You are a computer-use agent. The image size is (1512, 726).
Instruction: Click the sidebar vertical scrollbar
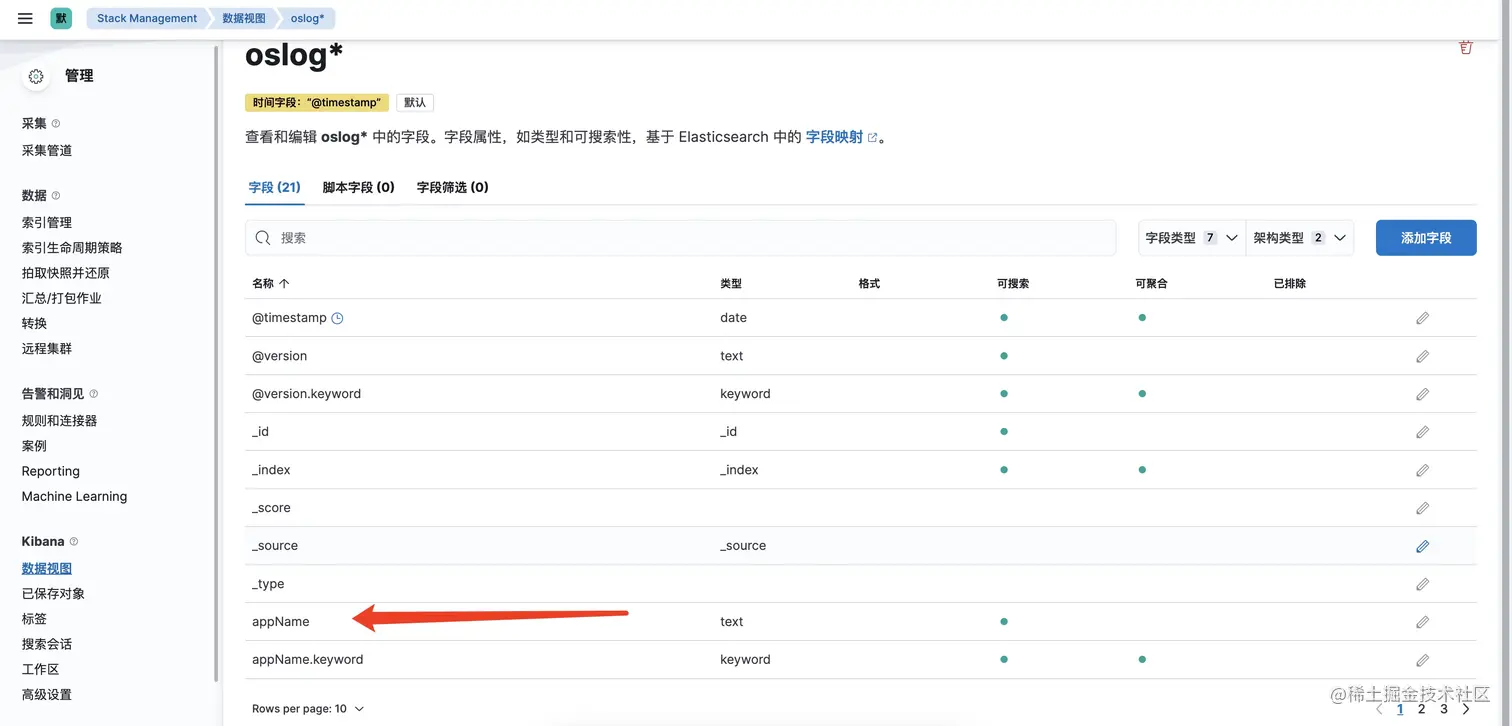point(216,365)
